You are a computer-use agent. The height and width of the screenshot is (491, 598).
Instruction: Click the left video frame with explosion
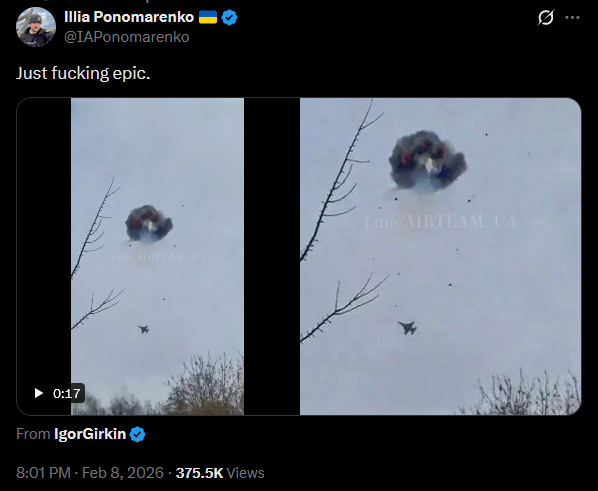(x=157, y=256)
